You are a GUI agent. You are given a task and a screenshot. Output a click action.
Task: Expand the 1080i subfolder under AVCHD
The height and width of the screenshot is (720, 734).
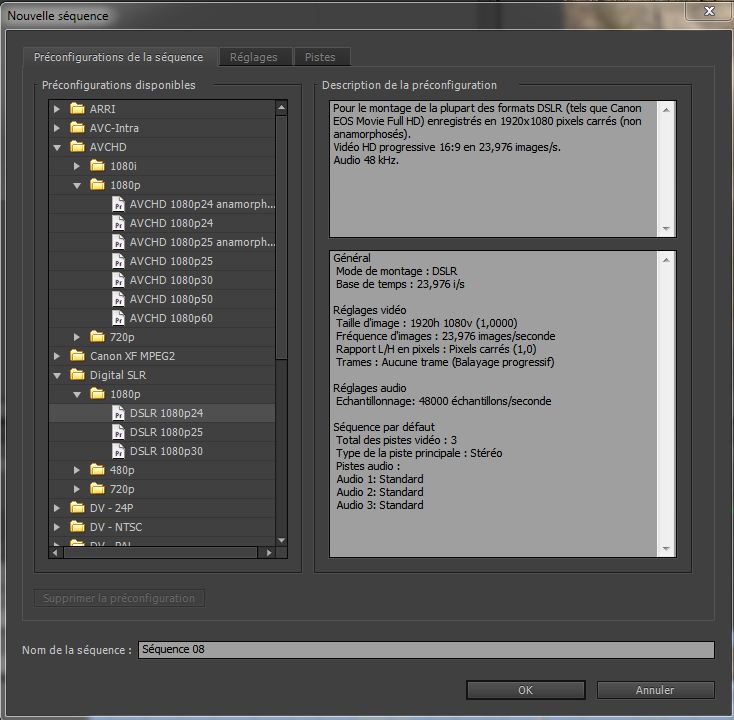point(77,166)
